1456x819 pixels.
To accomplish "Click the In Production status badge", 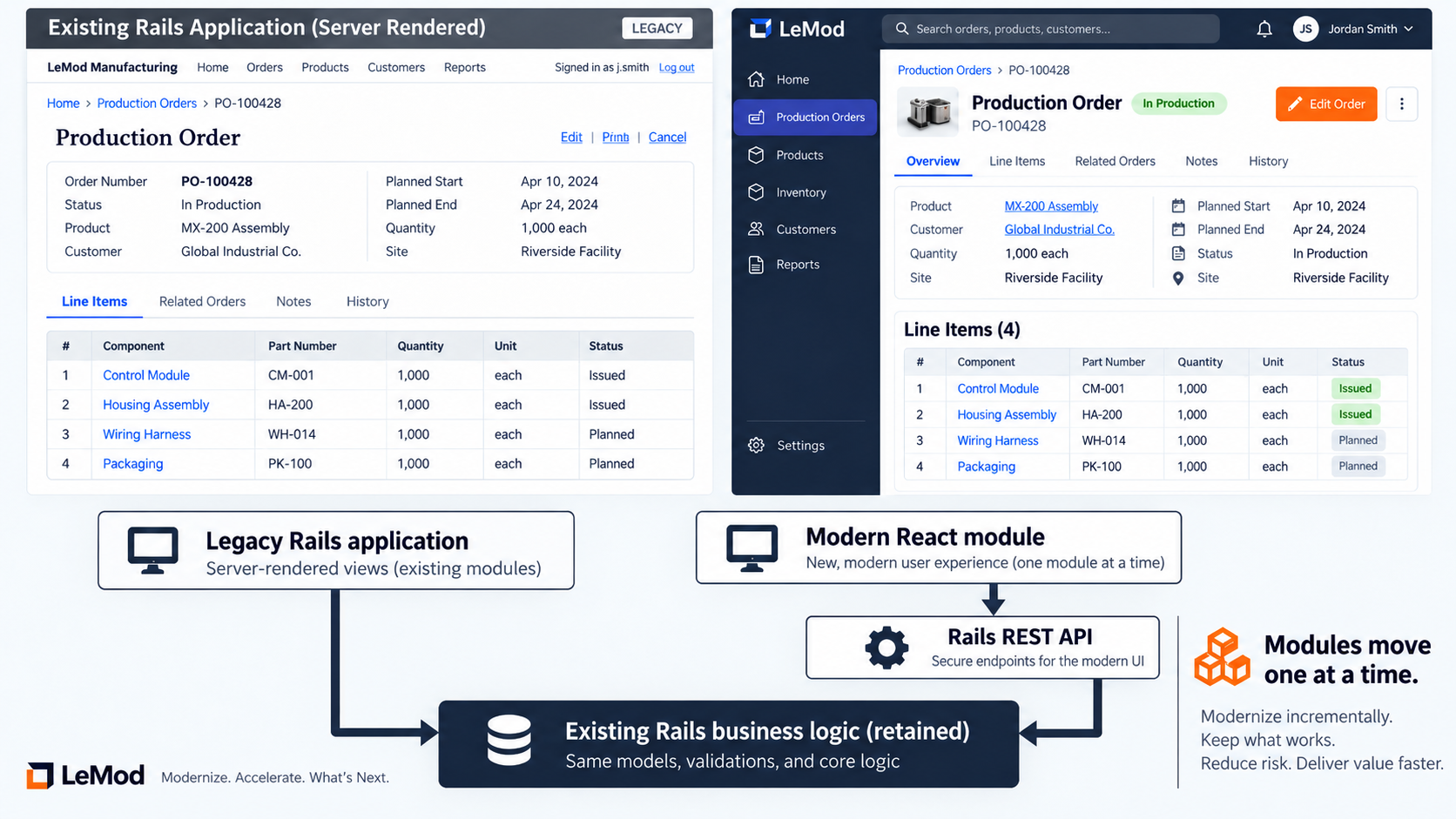I will pyautogui.click(x=1178, y=104).
